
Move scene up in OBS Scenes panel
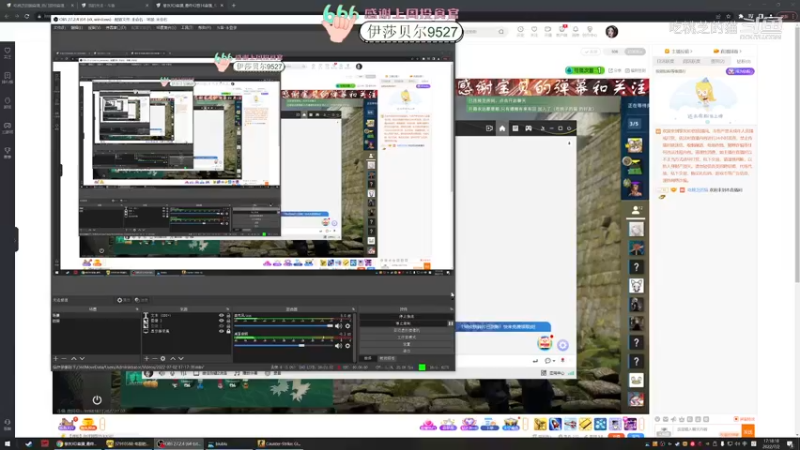click(73, 359)
